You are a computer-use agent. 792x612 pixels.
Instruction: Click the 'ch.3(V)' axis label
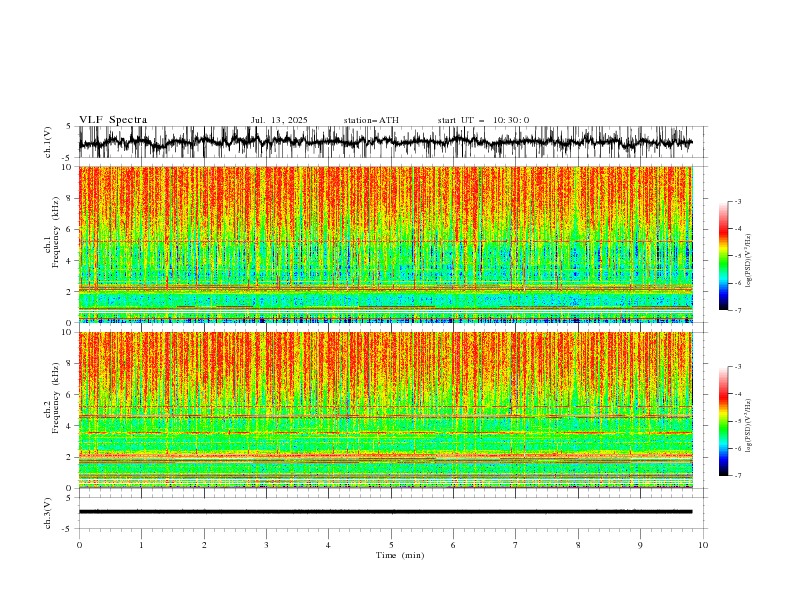48,513
